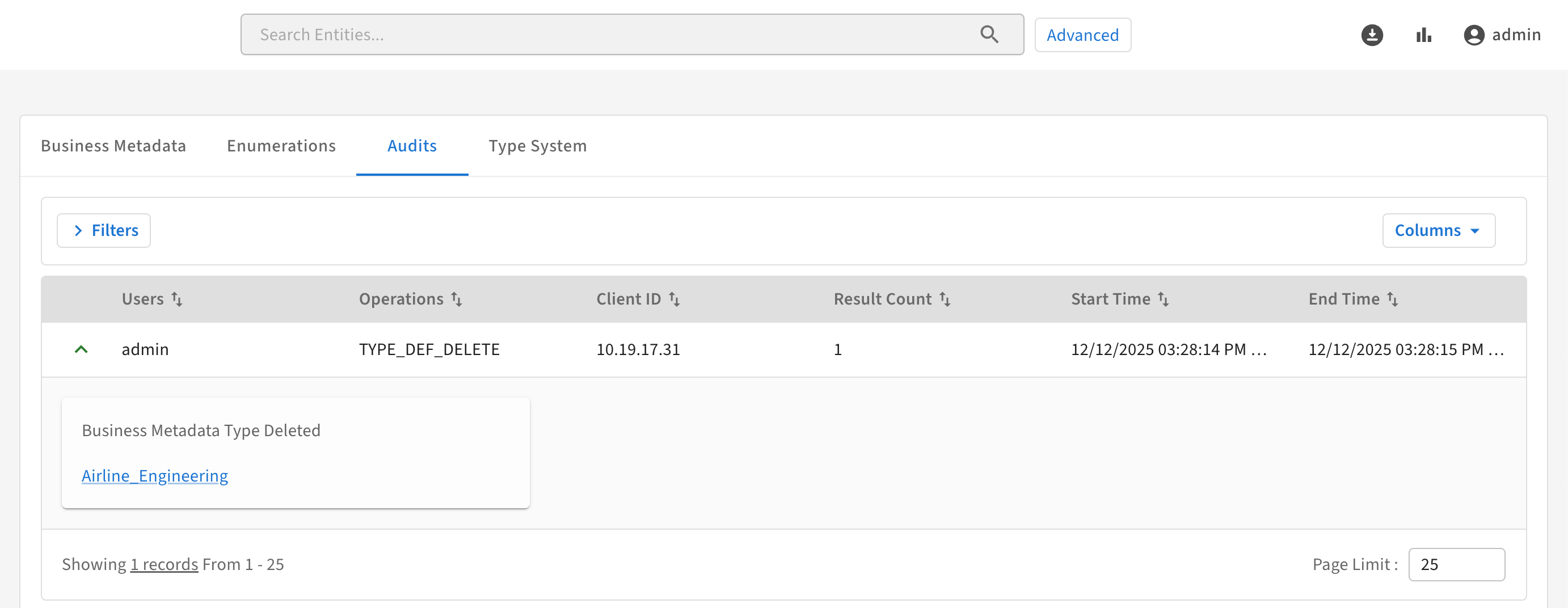
Task: Switch to Business Metadata tab
Action: (x=113, y=146)
